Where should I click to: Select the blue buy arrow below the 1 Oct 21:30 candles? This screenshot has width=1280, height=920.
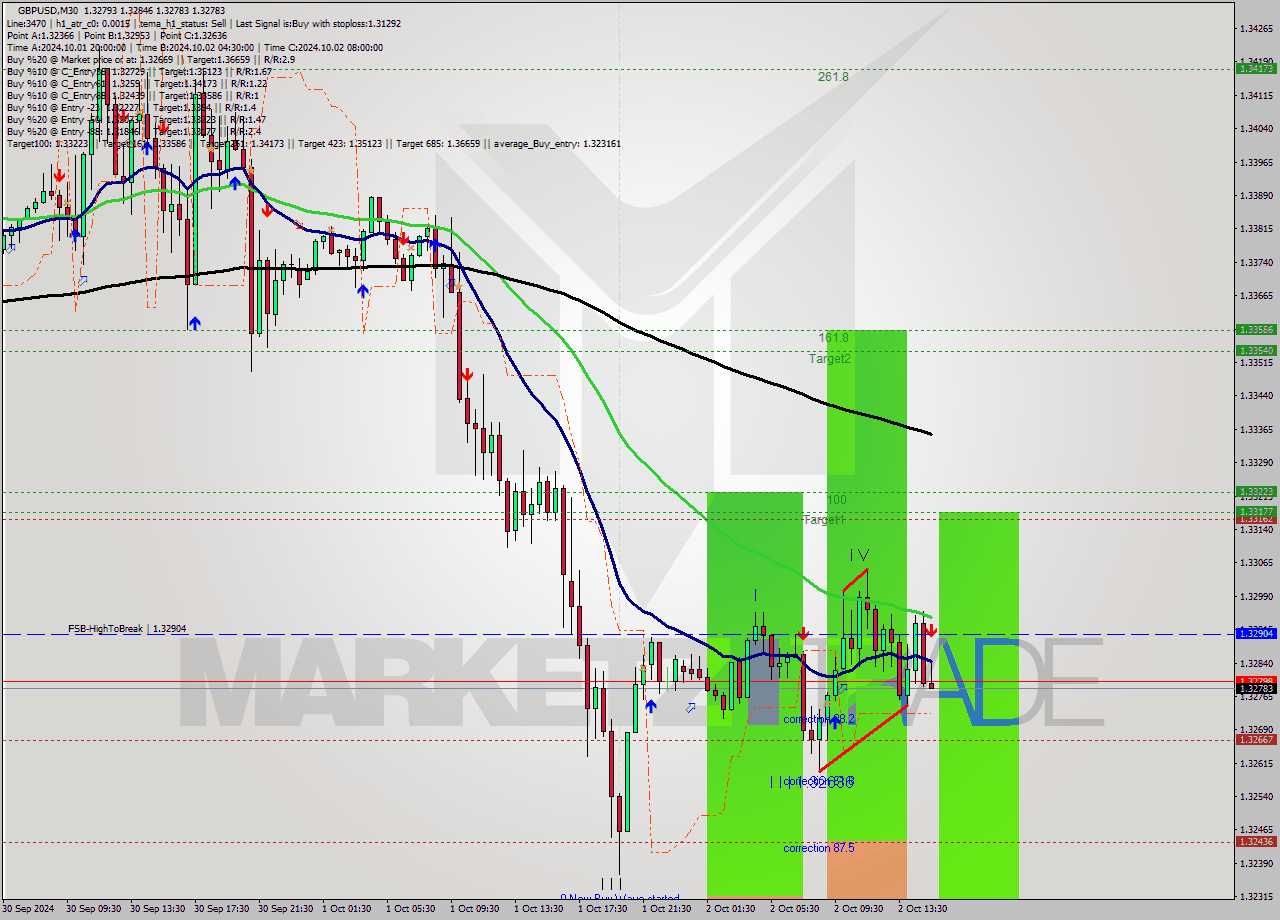(x=651, y=705)
